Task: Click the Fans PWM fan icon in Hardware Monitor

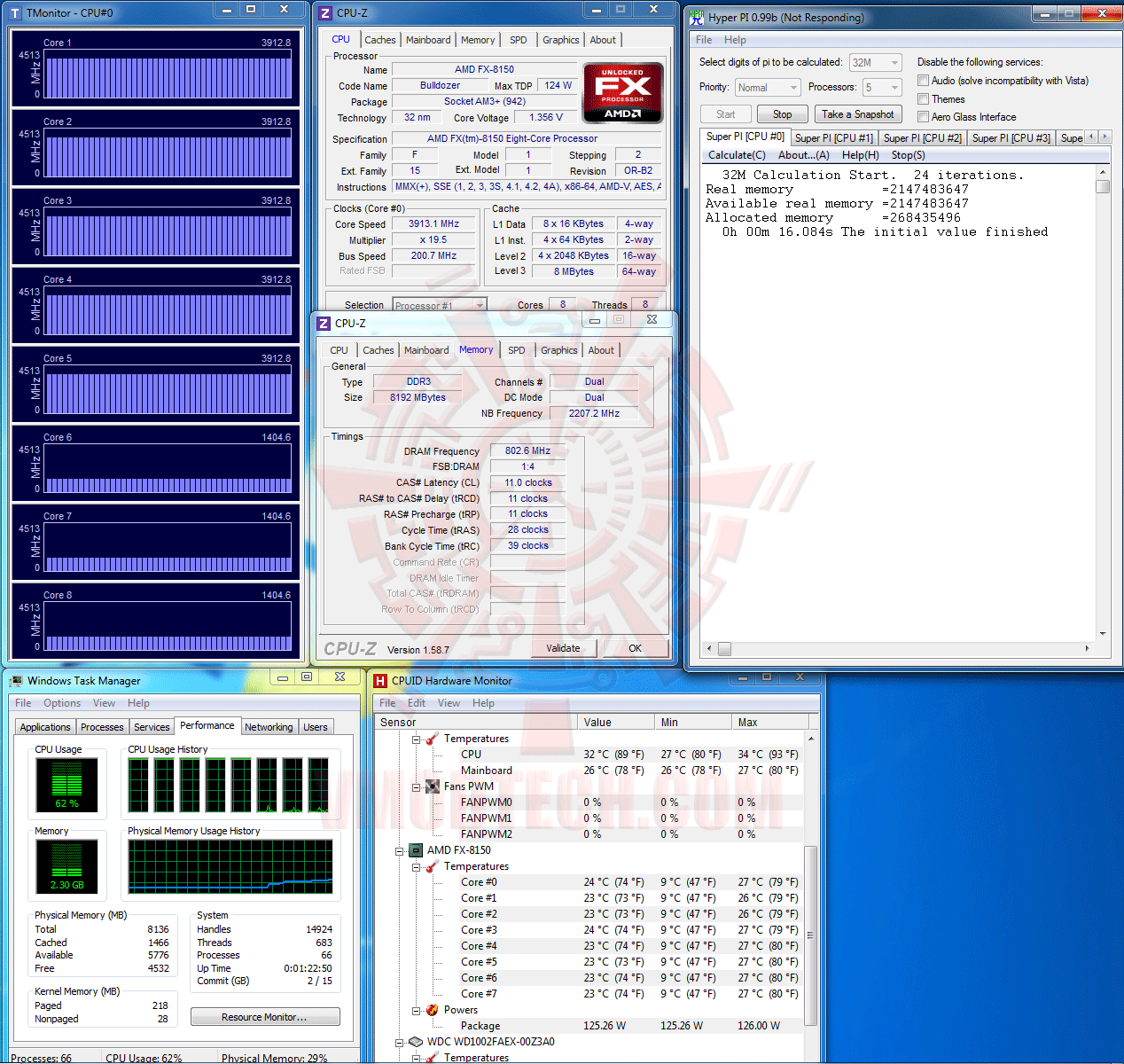Action: tap(433, 786)
